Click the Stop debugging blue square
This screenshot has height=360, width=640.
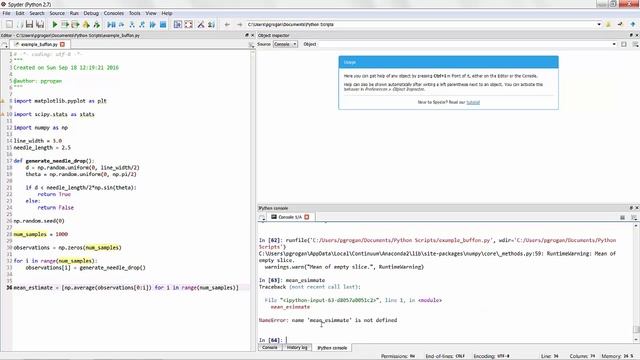(163, 24)
